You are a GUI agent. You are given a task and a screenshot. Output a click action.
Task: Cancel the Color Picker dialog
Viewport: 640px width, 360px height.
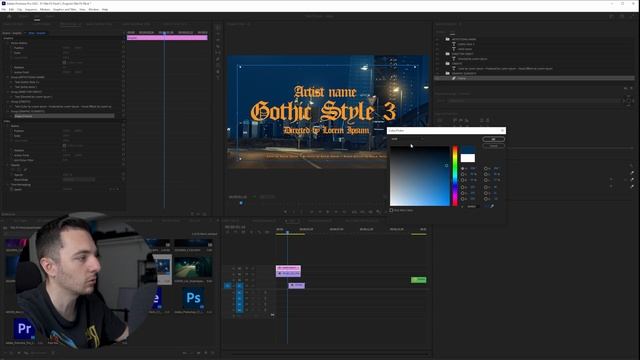[x=493, y=146]
